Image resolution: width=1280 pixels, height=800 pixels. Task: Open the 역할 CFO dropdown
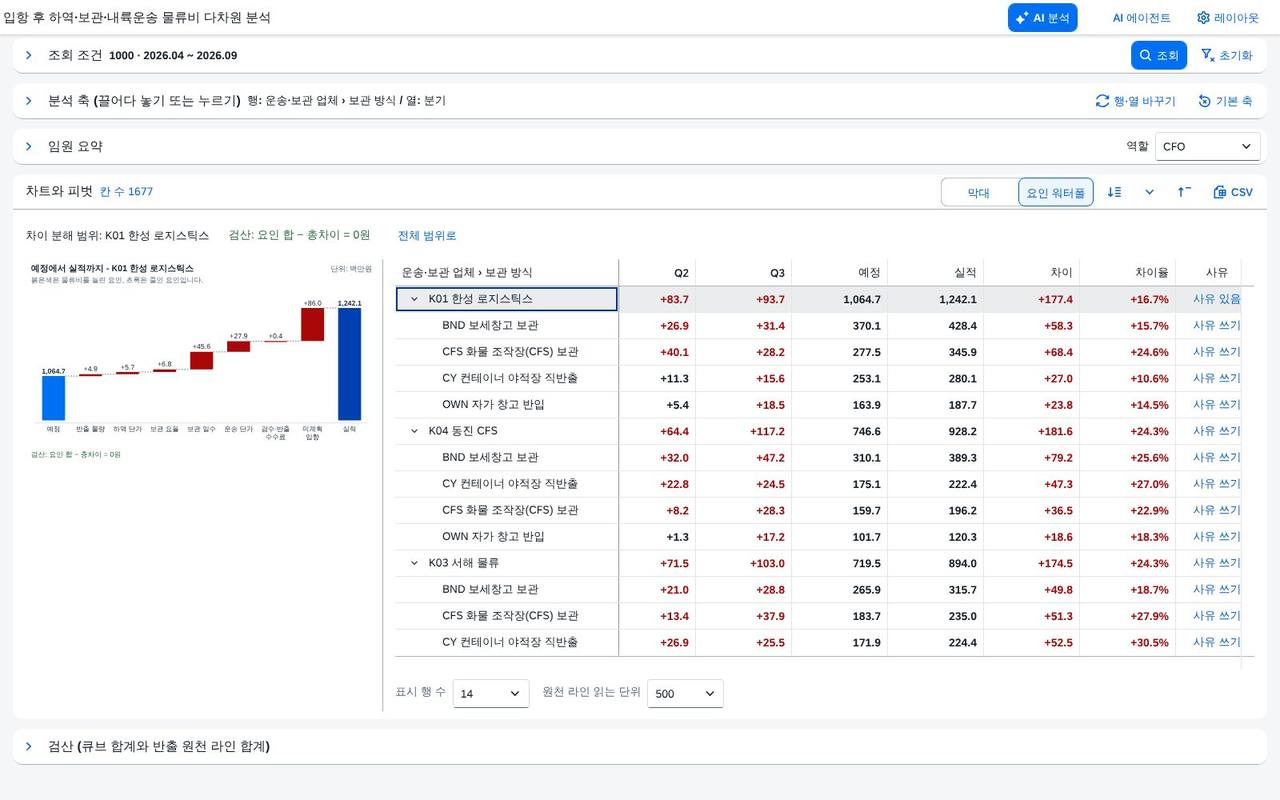point(1207,146)
